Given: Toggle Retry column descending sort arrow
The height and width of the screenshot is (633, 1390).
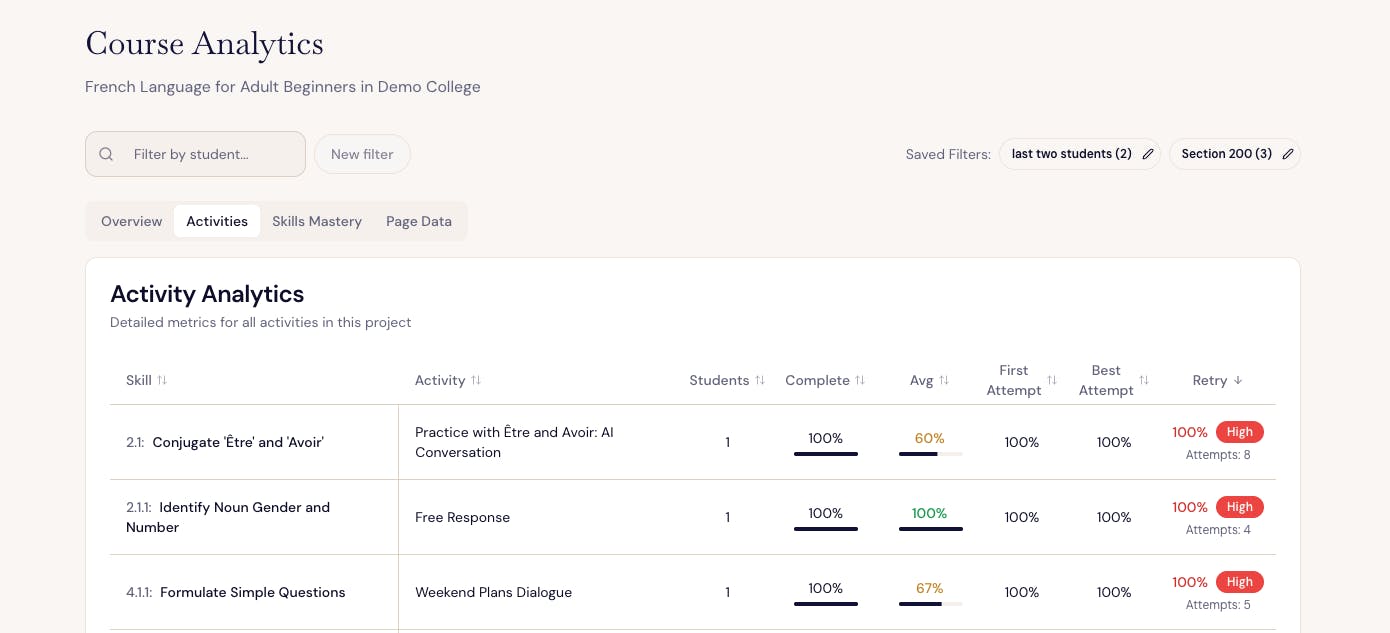Looking at the screenshot, I should (x=1238, y=380).
